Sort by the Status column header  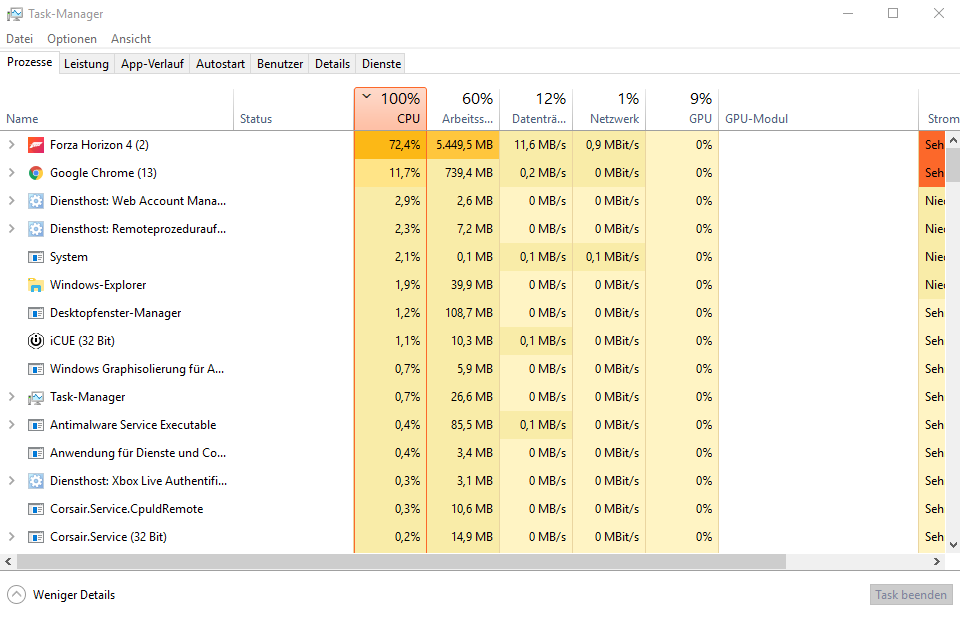point(294,110)
